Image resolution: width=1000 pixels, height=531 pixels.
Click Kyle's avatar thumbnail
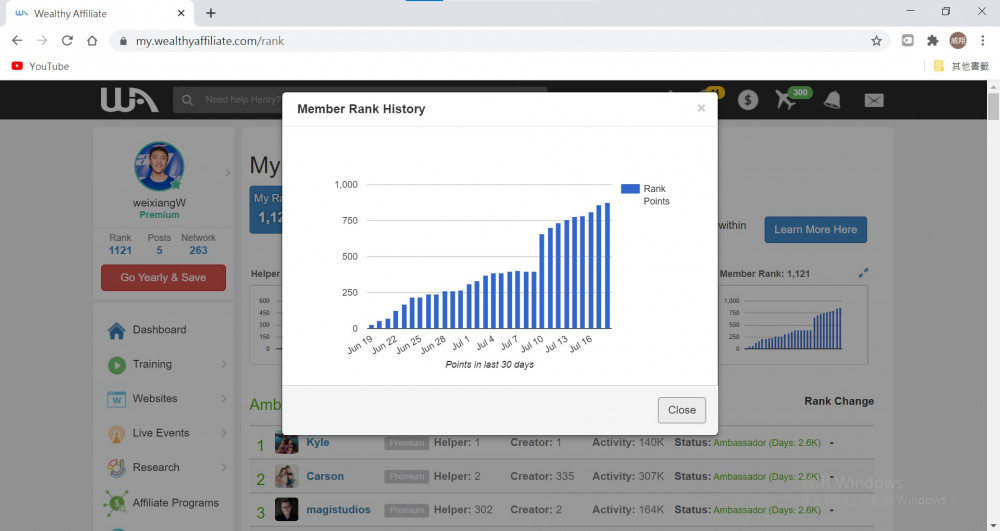tap(286, 442)
